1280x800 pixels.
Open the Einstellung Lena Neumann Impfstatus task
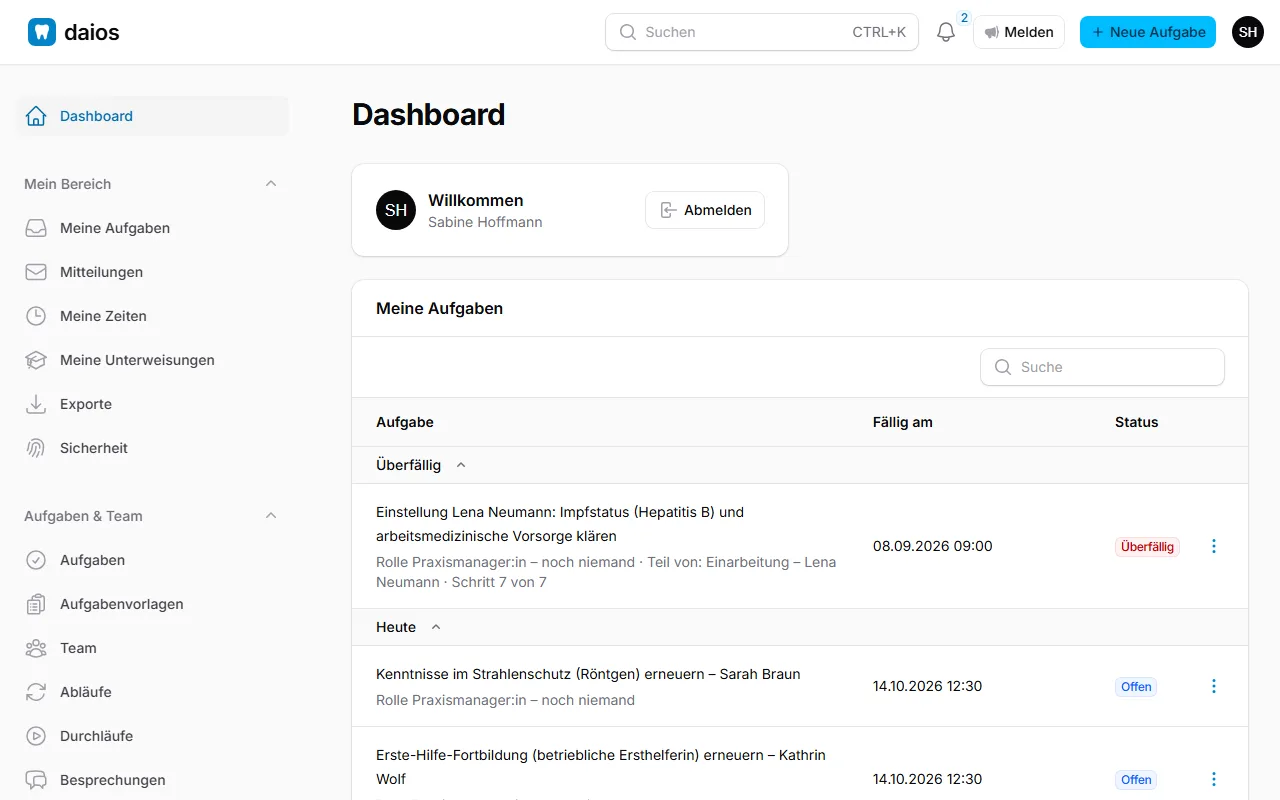click(x=560, y=524)
